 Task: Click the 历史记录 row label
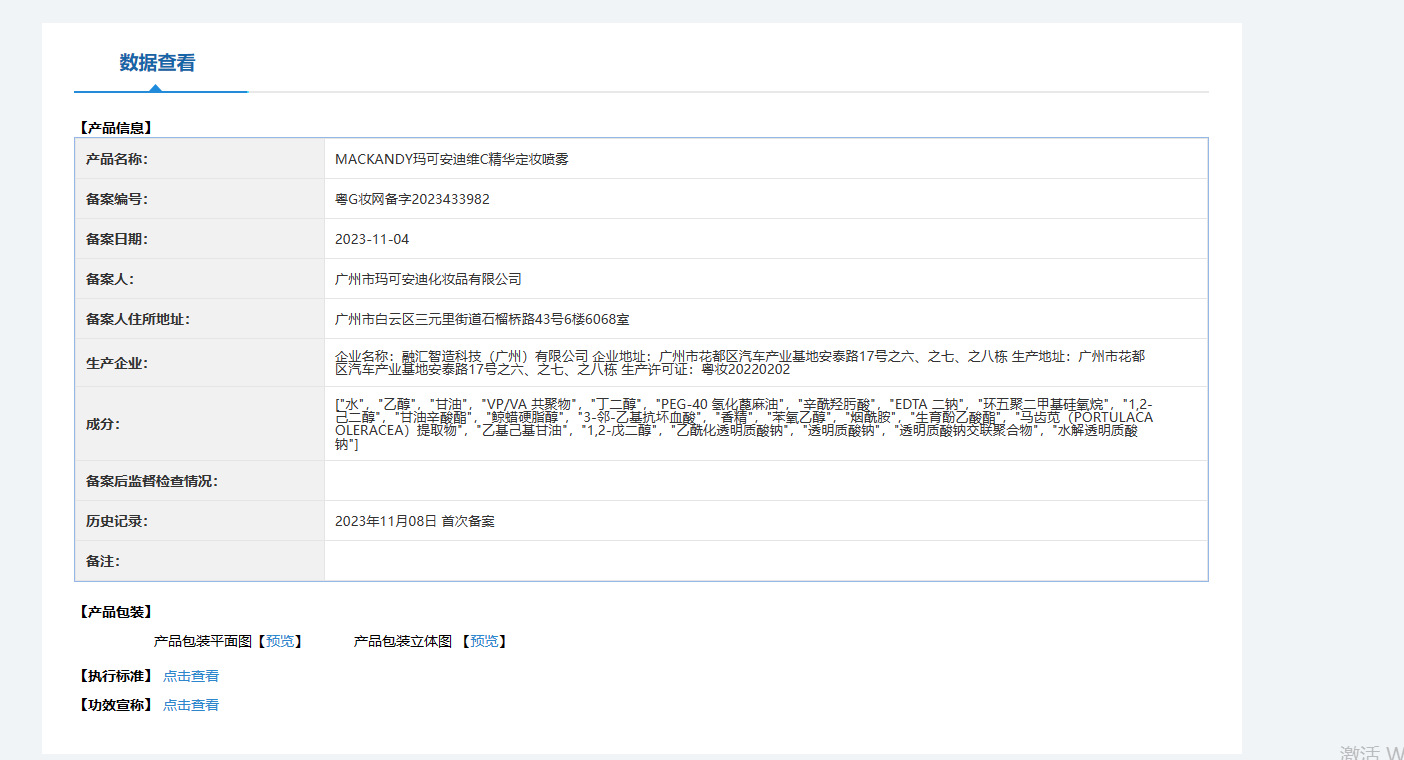click(117, 521)
